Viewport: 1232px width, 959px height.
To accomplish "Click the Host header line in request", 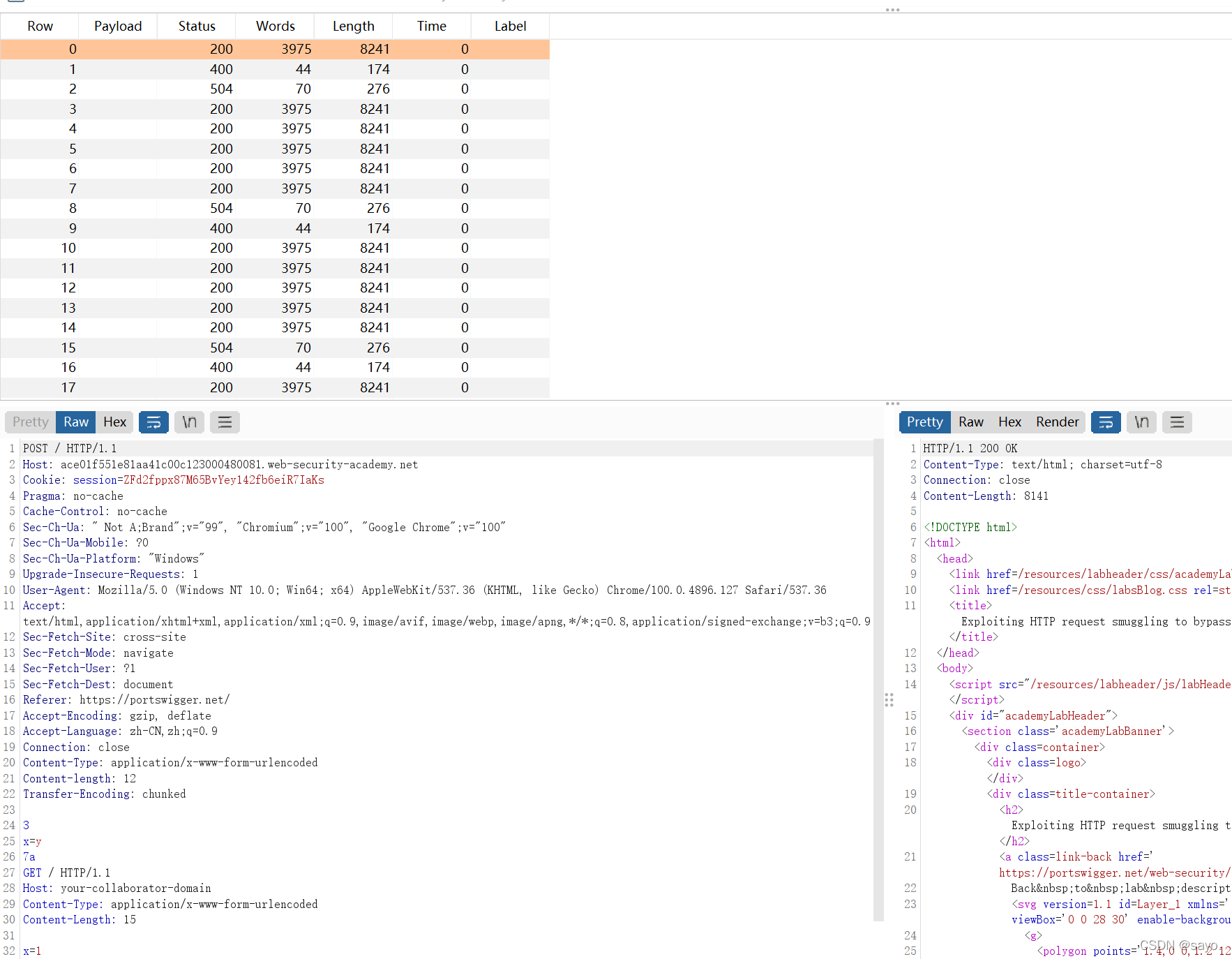I will pyautogui.click(x=220, y=464).
